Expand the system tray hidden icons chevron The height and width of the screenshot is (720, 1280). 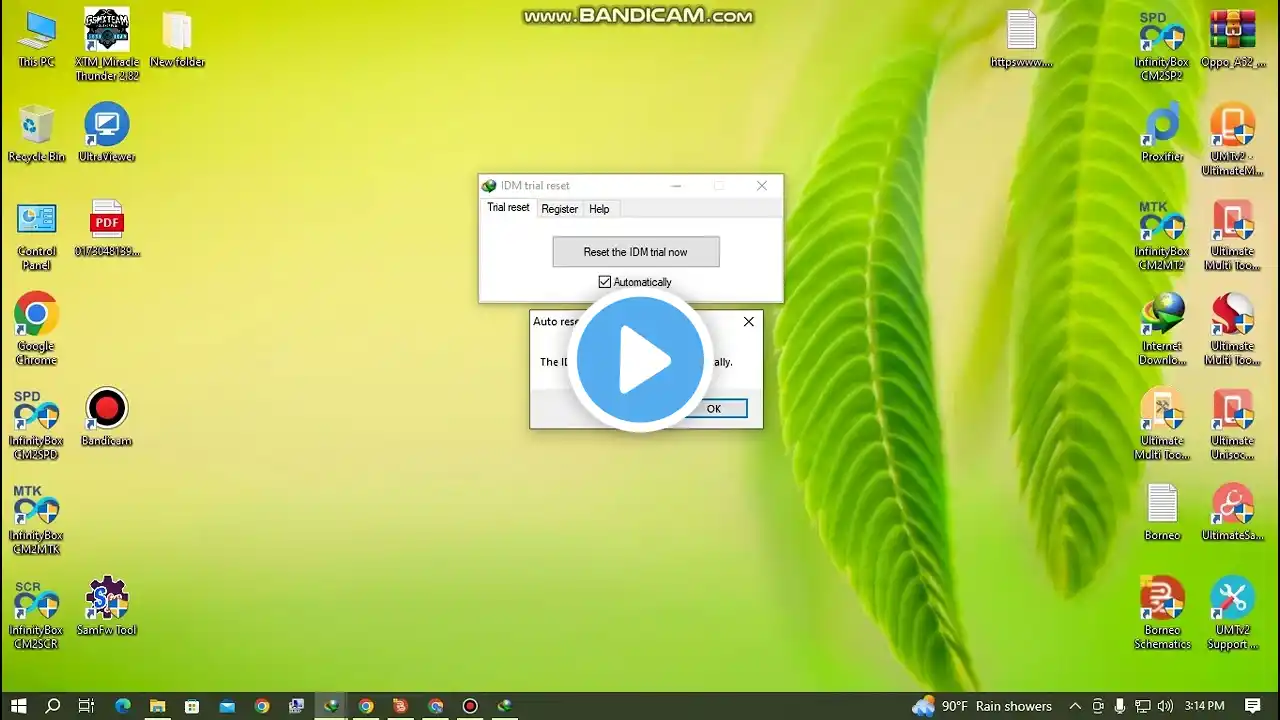point(1075,706)
